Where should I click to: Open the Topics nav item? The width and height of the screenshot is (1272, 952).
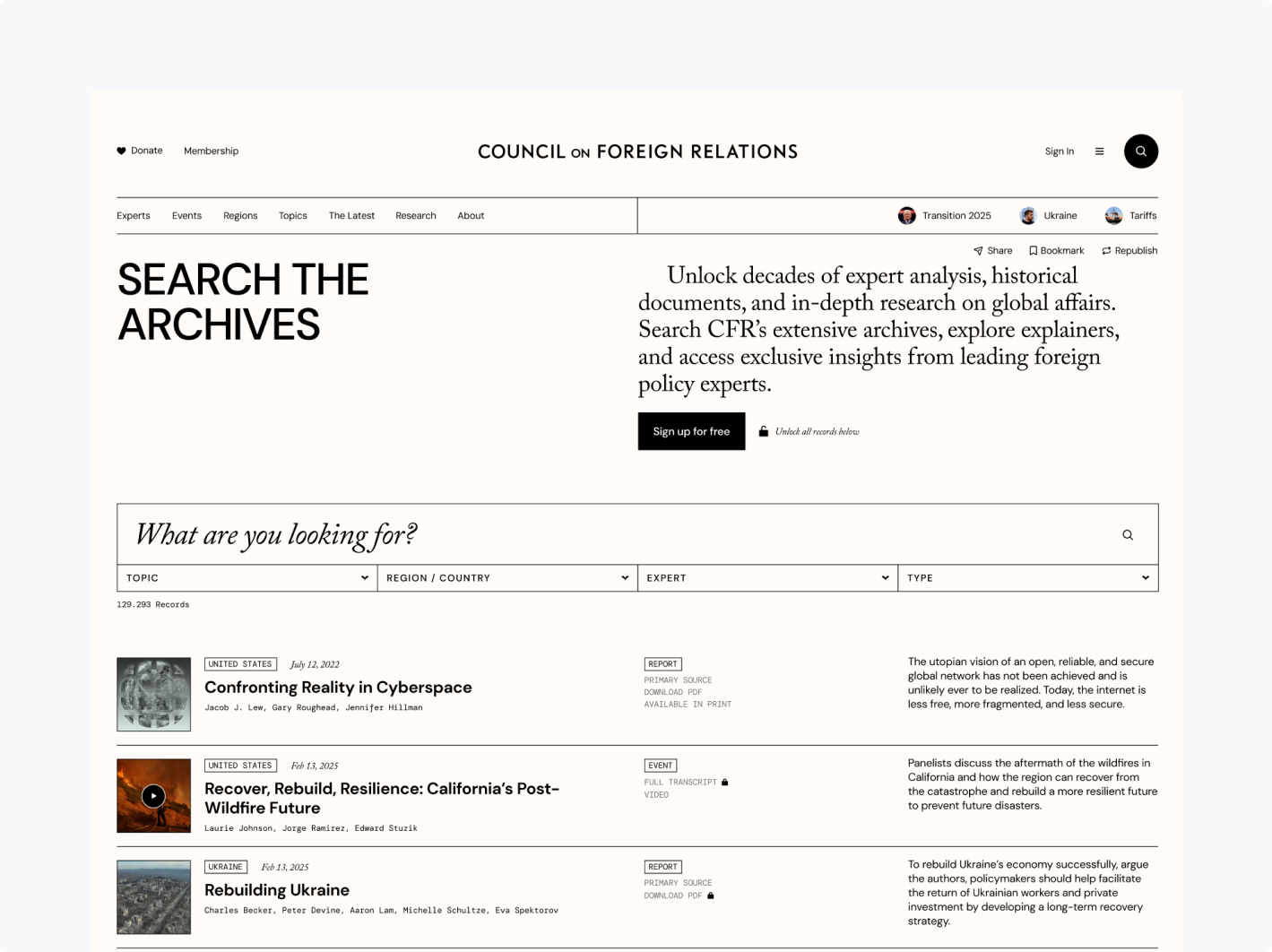[292, 215]
